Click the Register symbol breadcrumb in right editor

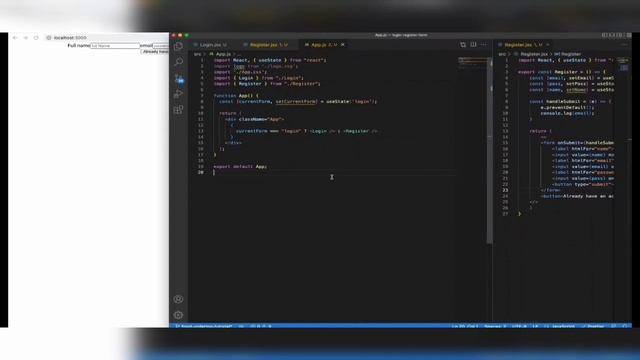[x=567, y=54]
